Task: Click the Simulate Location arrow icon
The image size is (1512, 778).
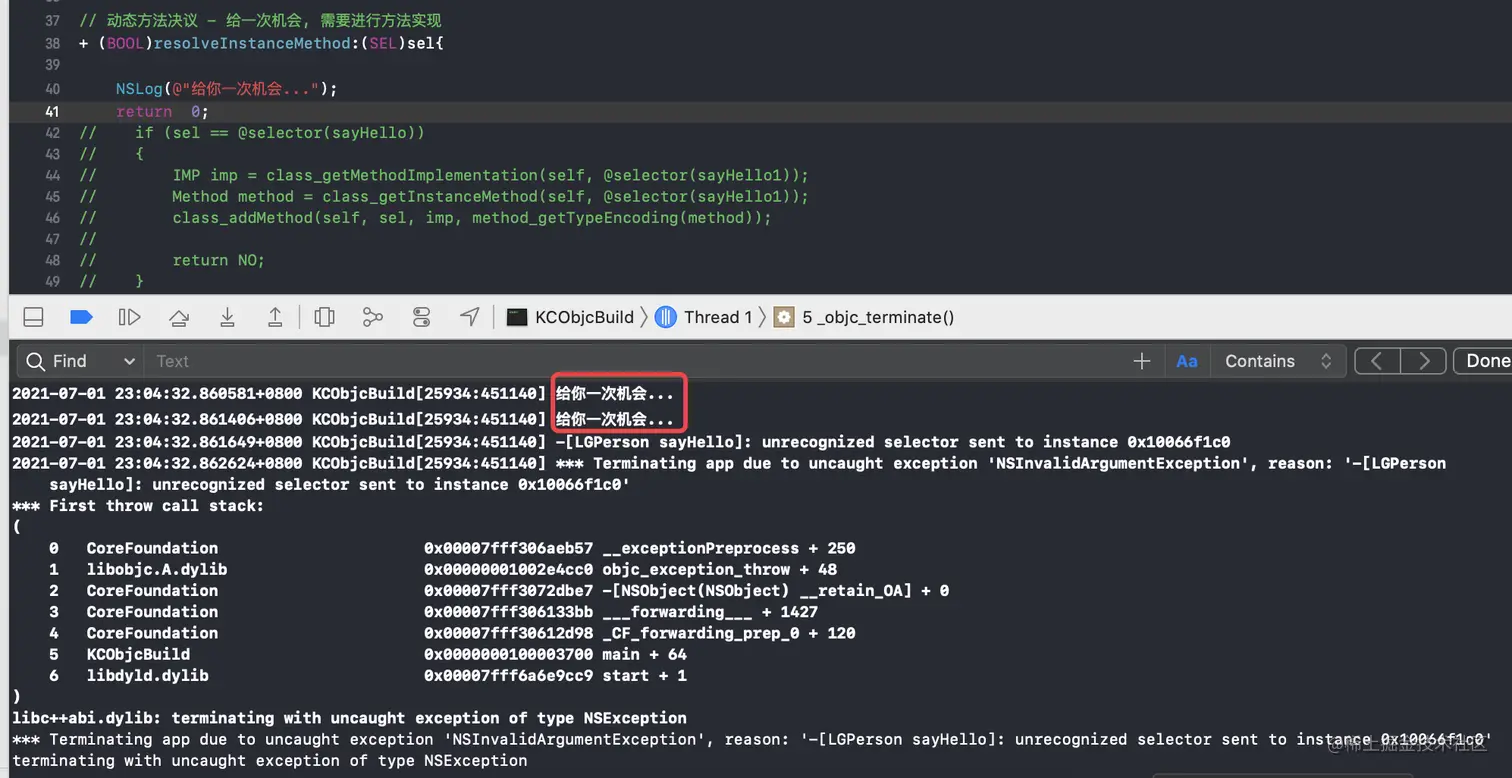Action: pyautogui.click(x=470, y=317)
